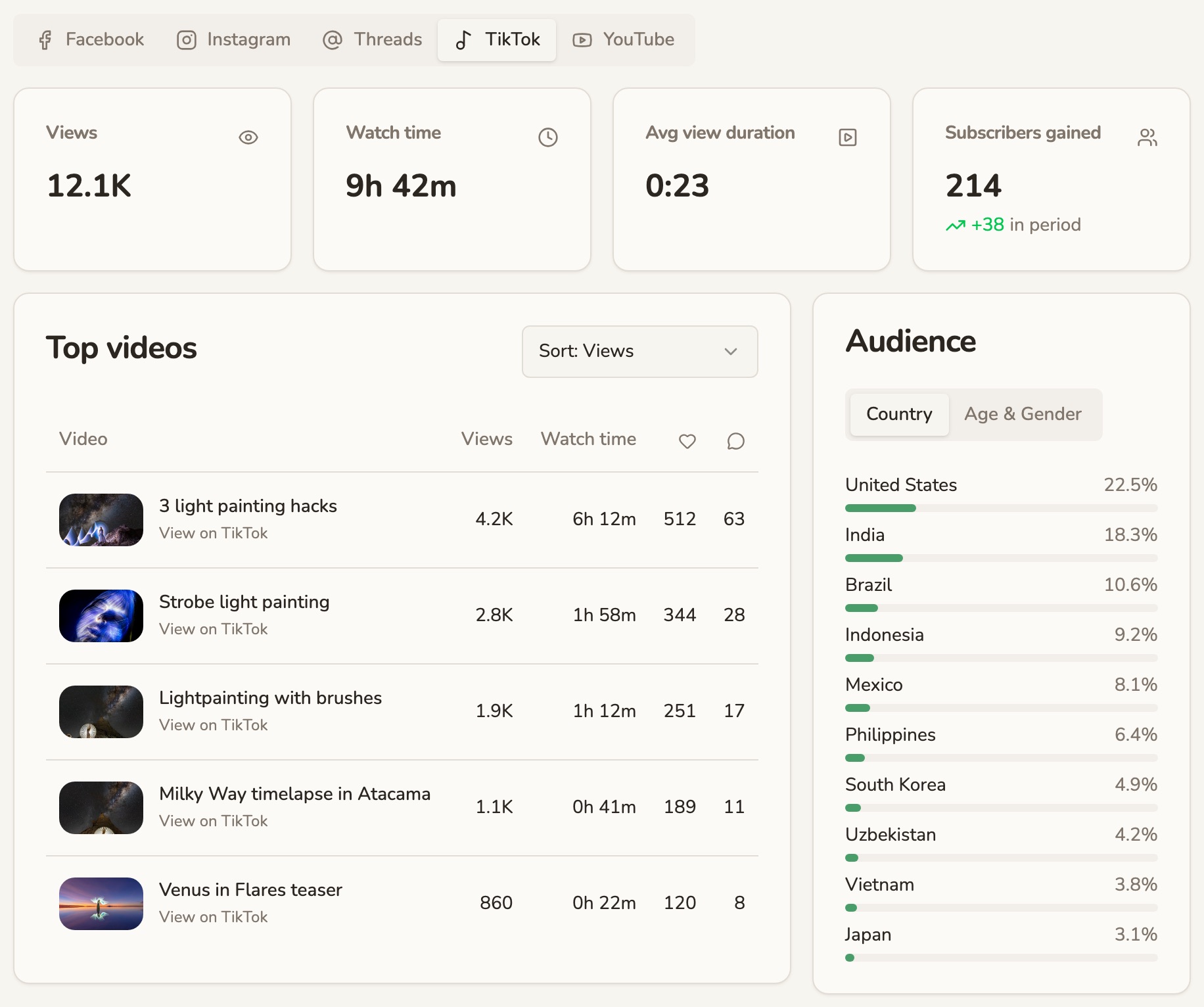Click the title "Lightpainting with brushes"
Screen dimensions: 1204x1007
[271, 698]
